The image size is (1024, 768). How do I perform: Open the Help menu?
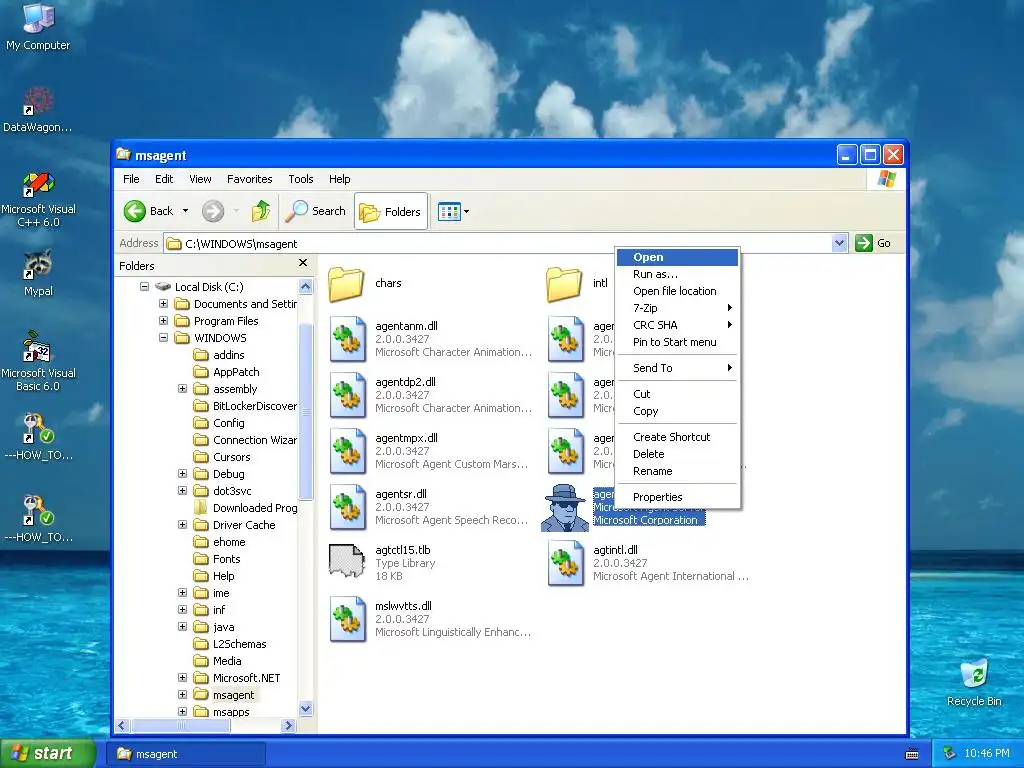point(339,179)
